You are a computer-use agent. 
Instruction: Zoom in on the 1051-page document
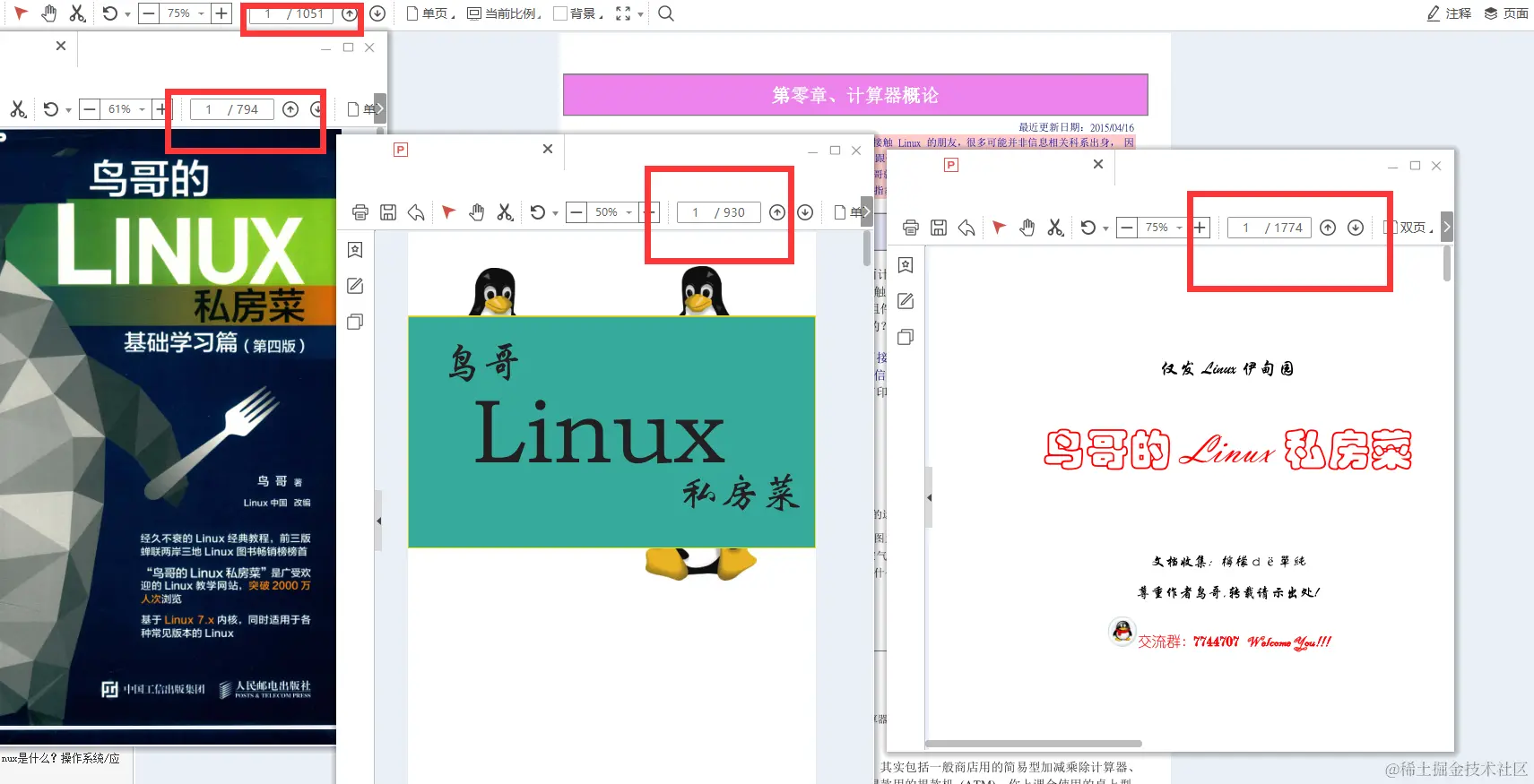pyautogui.click(x=221, y=13)
